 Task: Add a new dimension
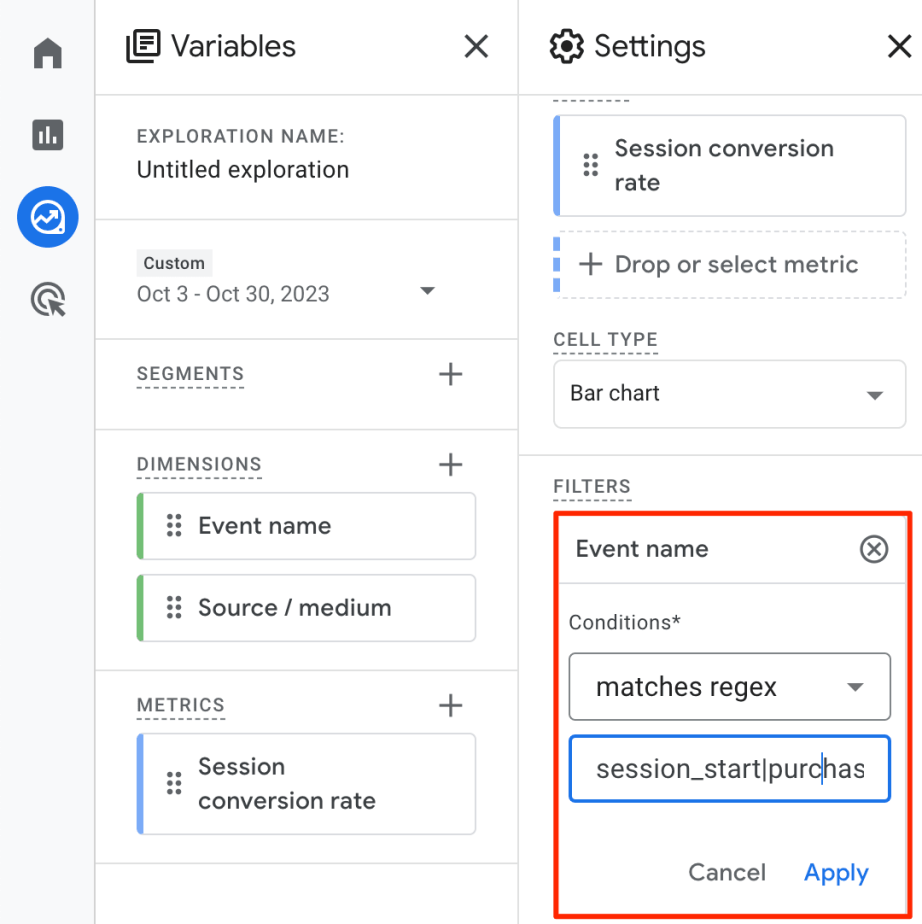tap(450, 464)
